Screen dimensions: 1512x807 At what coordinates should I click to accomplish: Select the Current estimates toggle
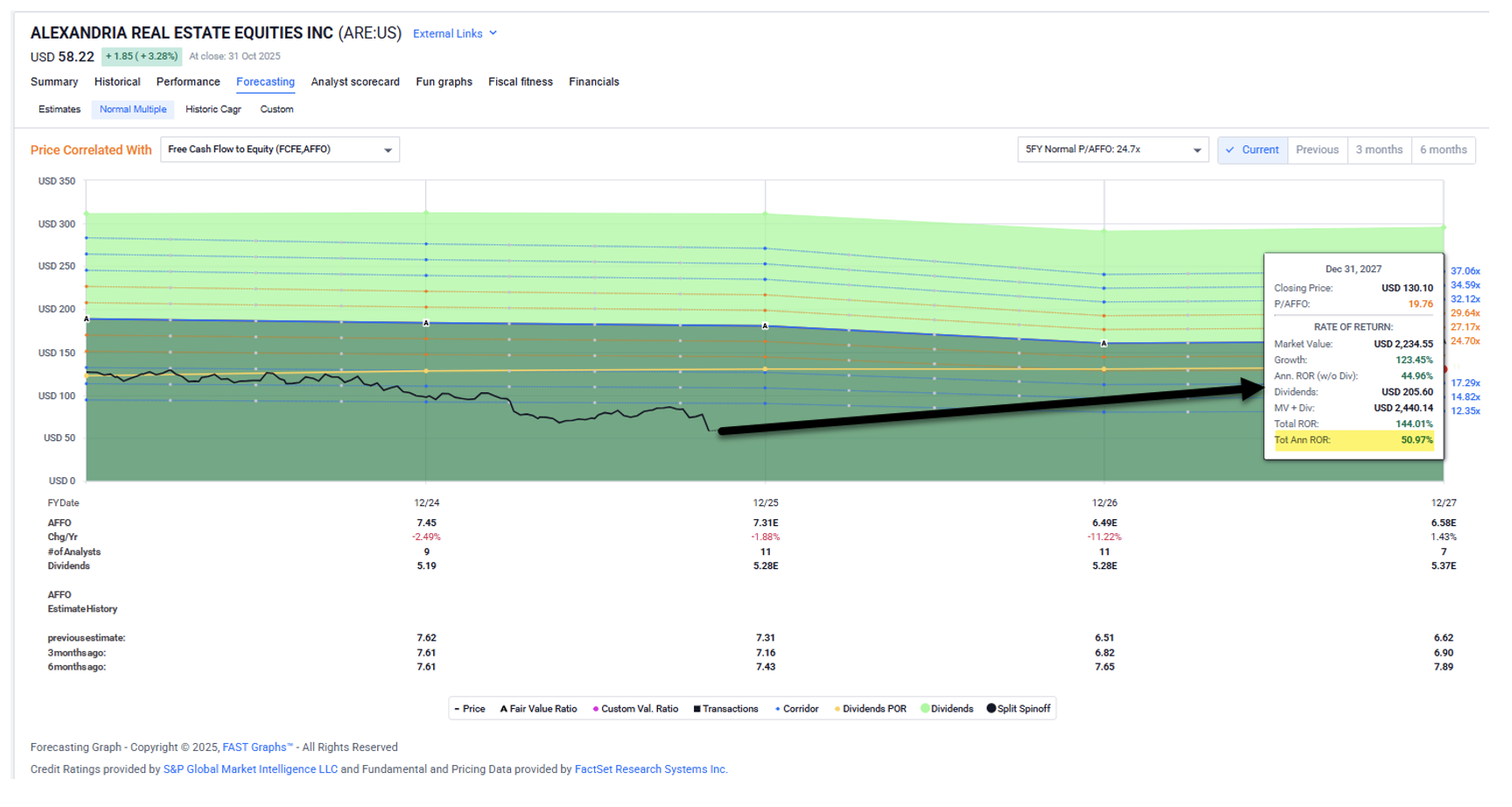click(1252, 150)
